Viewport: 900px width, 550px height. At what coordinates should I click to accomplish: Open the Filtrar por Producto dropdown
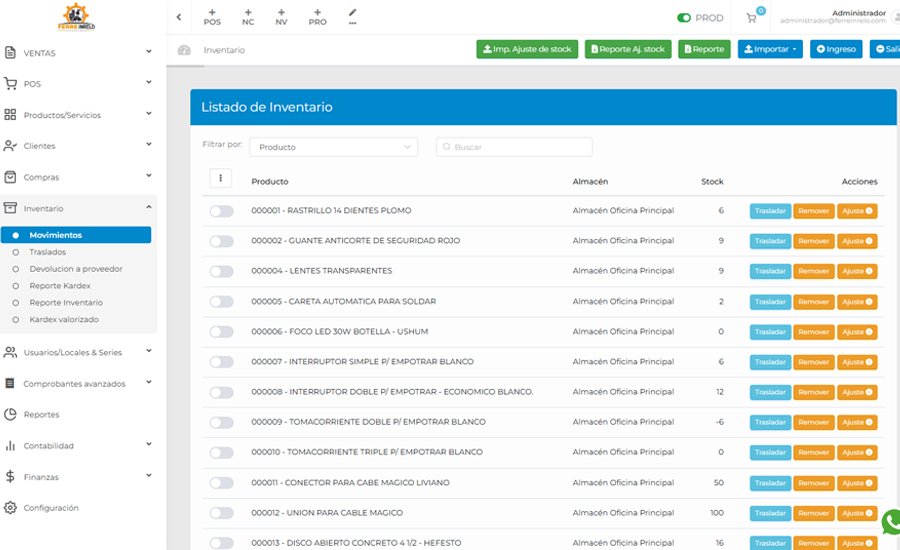coord(333,147)
